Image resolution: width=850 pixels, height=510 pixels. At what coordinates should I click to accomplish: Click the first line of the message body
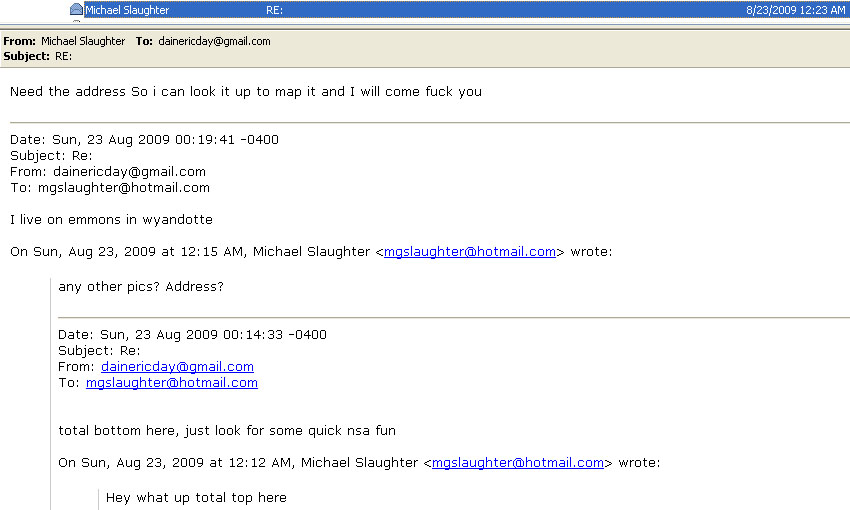(245, 92)
